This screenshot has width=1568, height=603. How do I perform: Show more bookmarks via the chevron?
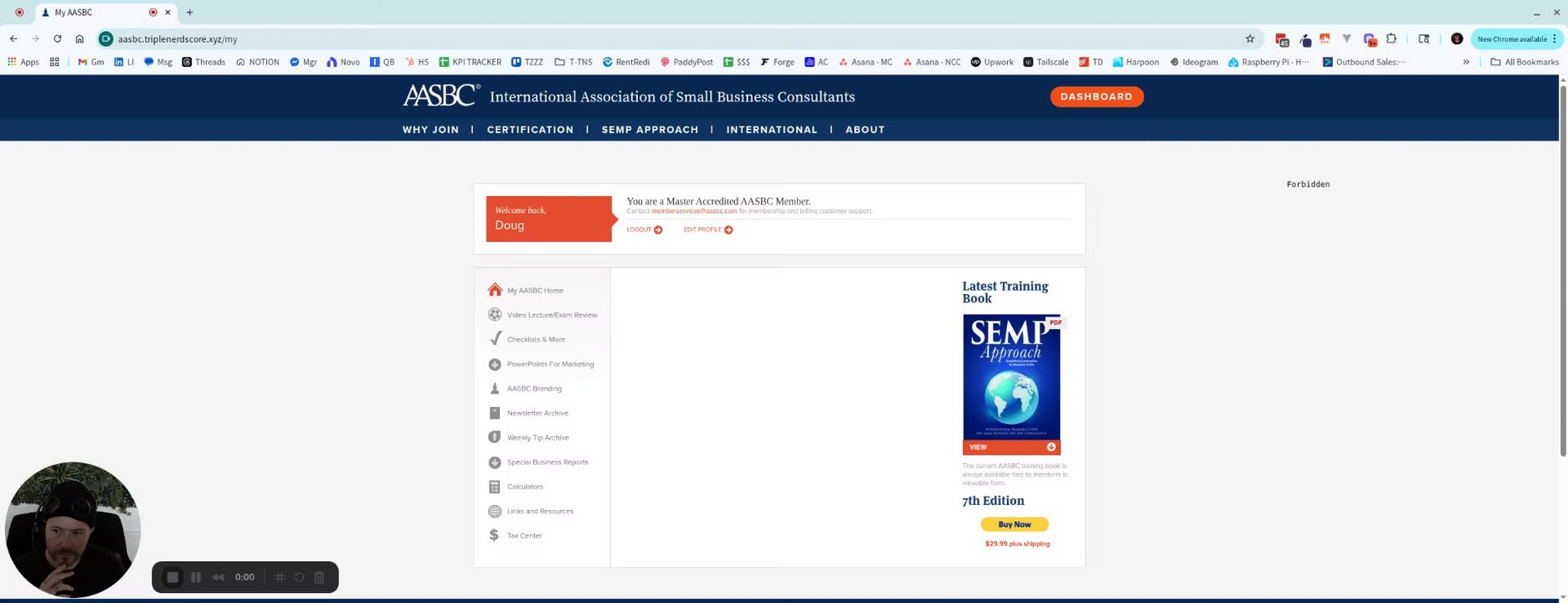point(1466,62)
